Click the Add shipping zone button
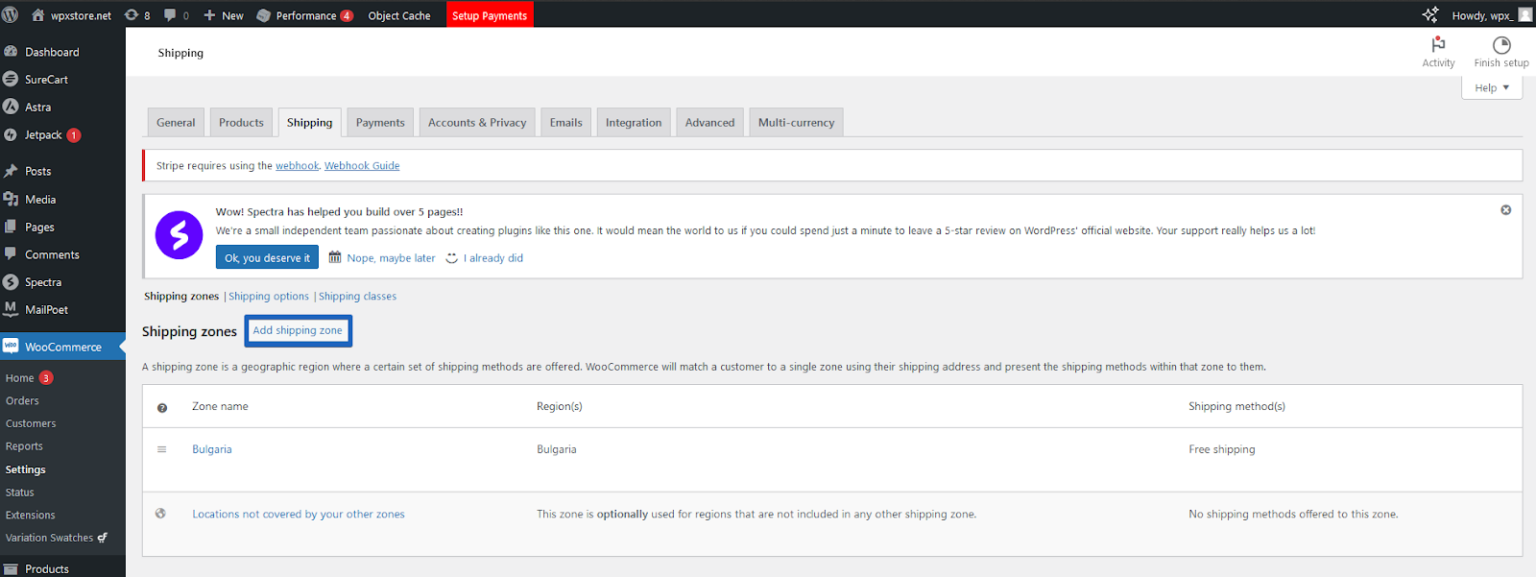The width and height of the screenshot is (1536, 577). (x=297, y=331)
